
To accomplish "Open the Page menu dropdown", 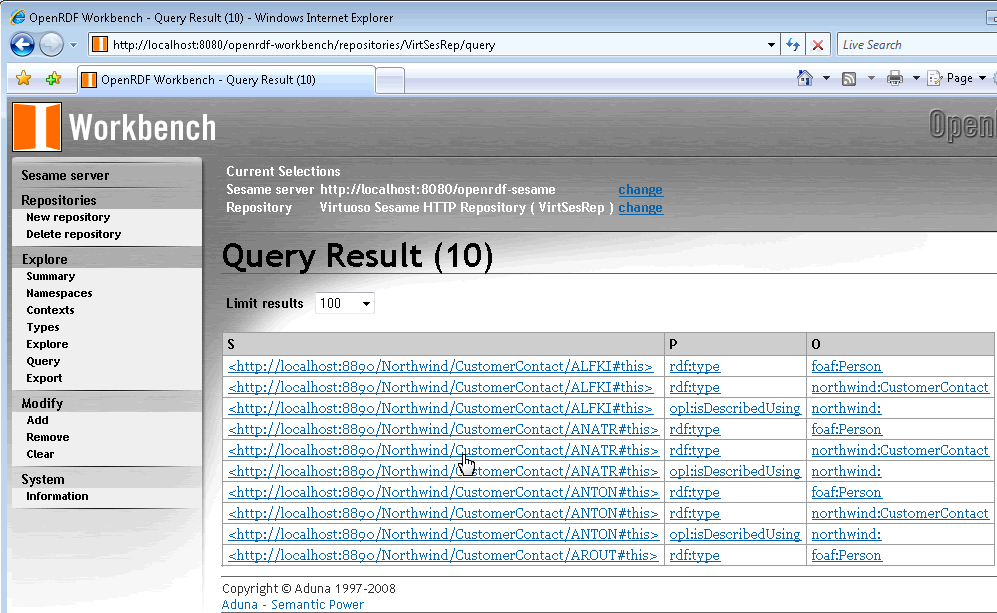I will [x=958, y=78].
